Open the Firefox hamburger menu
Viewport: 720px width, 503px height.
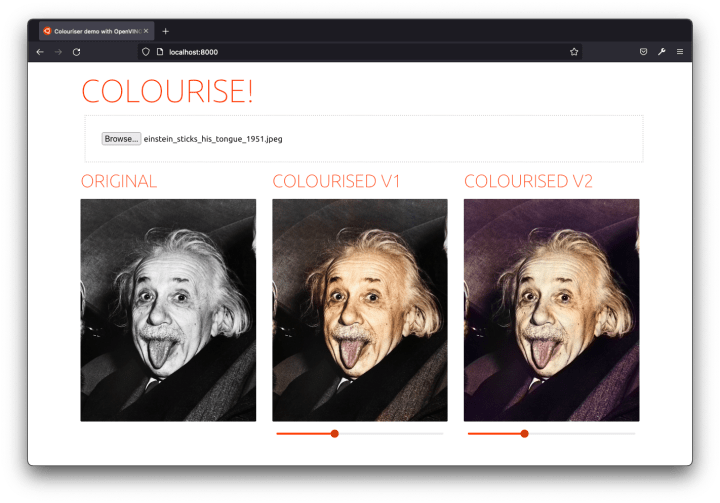680,51
